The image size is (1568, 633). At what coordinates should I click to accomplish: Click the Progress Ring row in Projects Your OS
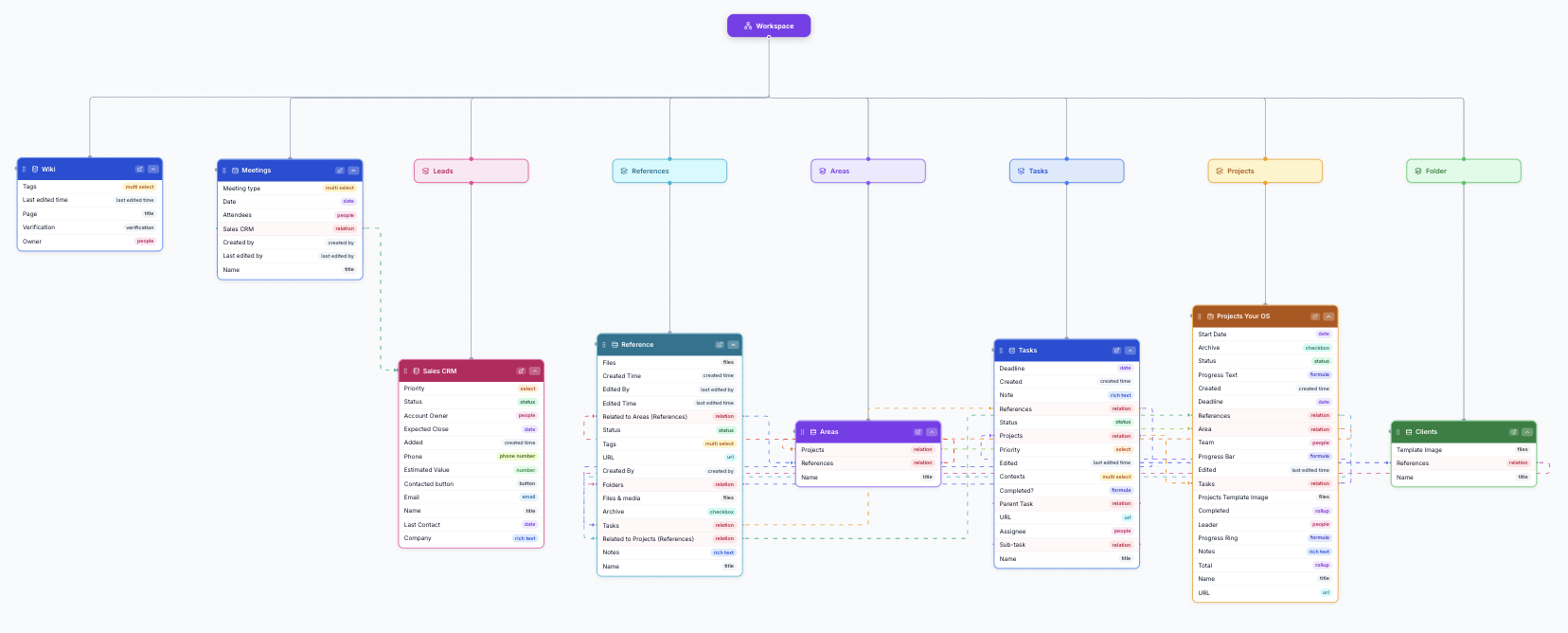click(x=1265, y=538)
